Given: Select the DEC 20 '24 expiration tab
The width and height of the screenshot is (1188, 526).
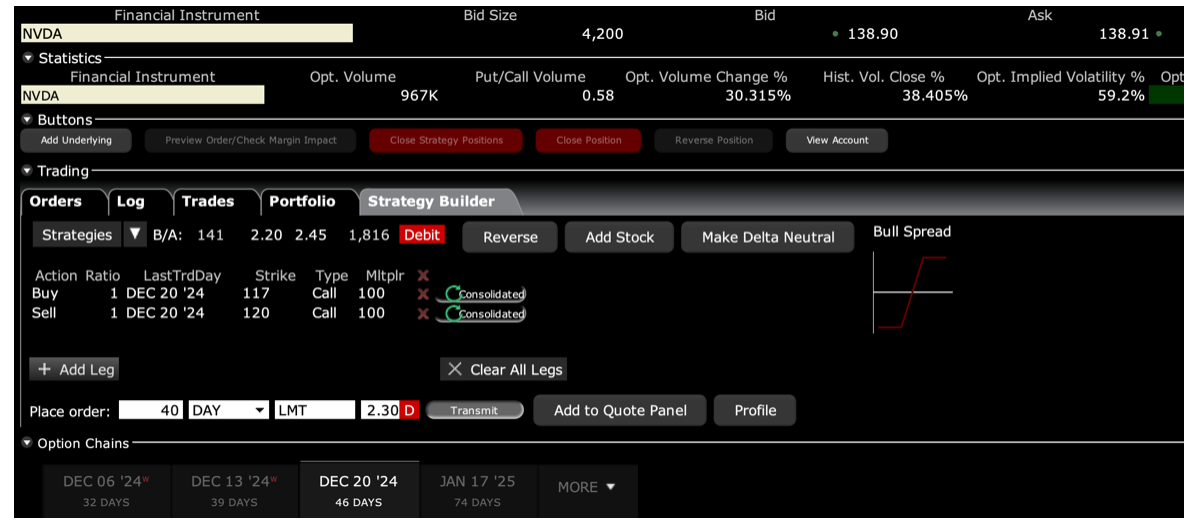Looking at the screenshot, I should coord(358,490).
